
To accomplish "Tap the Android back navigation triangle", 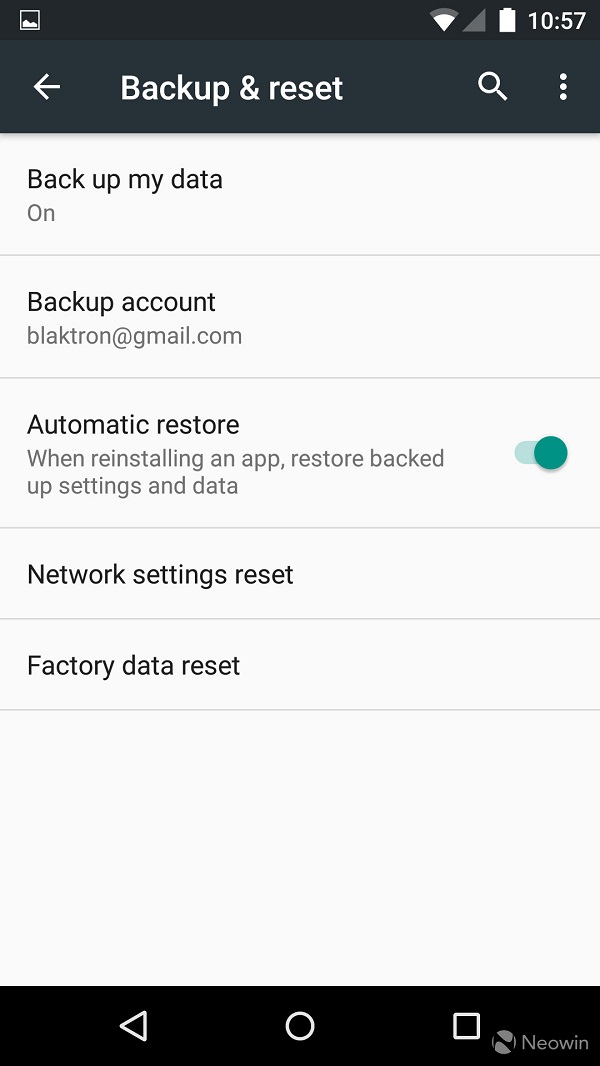I will [x=133, y=1025].
